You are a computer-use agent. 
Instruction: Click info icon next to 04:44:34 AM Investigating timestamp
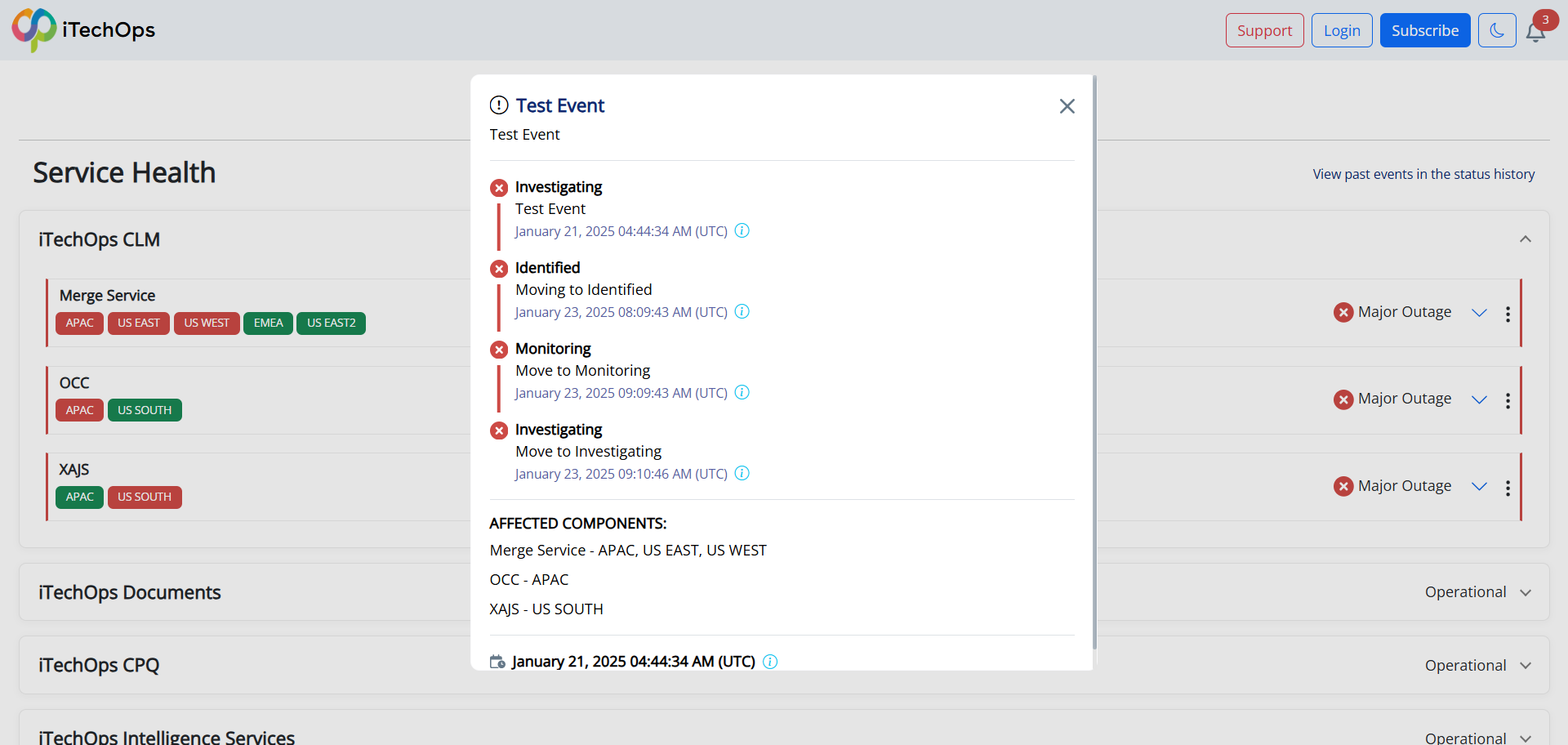pyautogui.click(x=742, y=230)
